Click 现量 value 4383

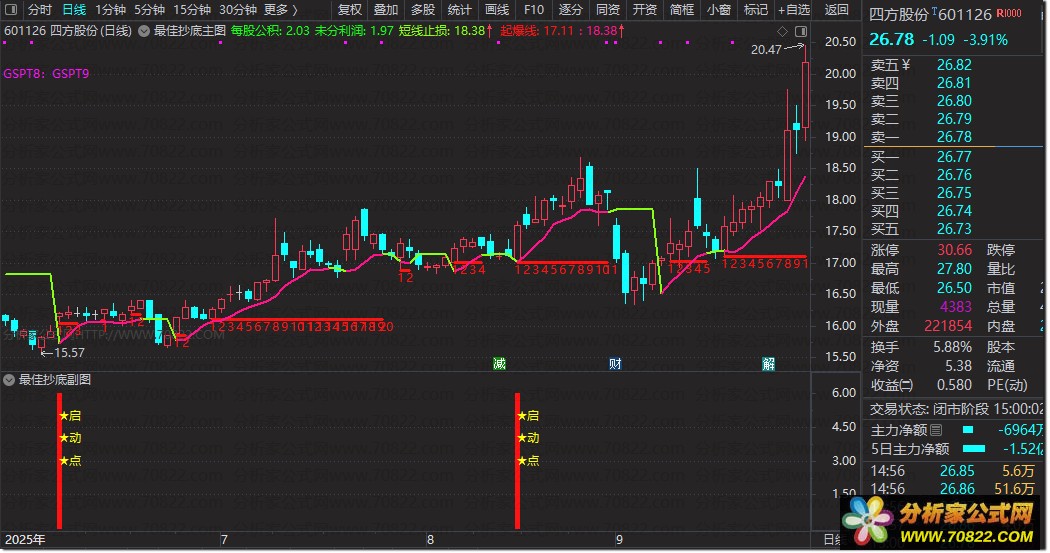[956, 307]
